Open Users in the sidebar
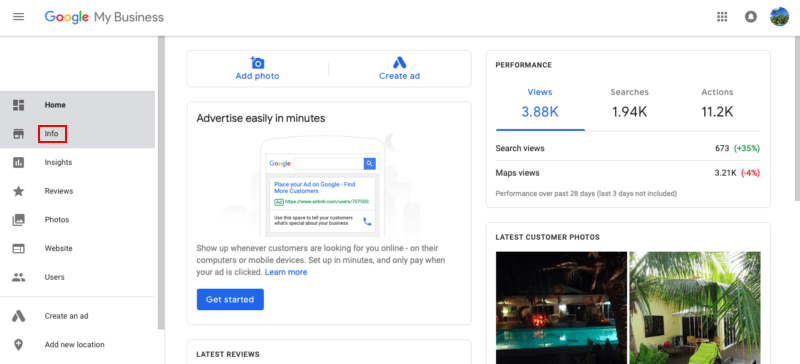Image resolution: width=800 pixels, height=364 pixels. click(x=55, y=277)
